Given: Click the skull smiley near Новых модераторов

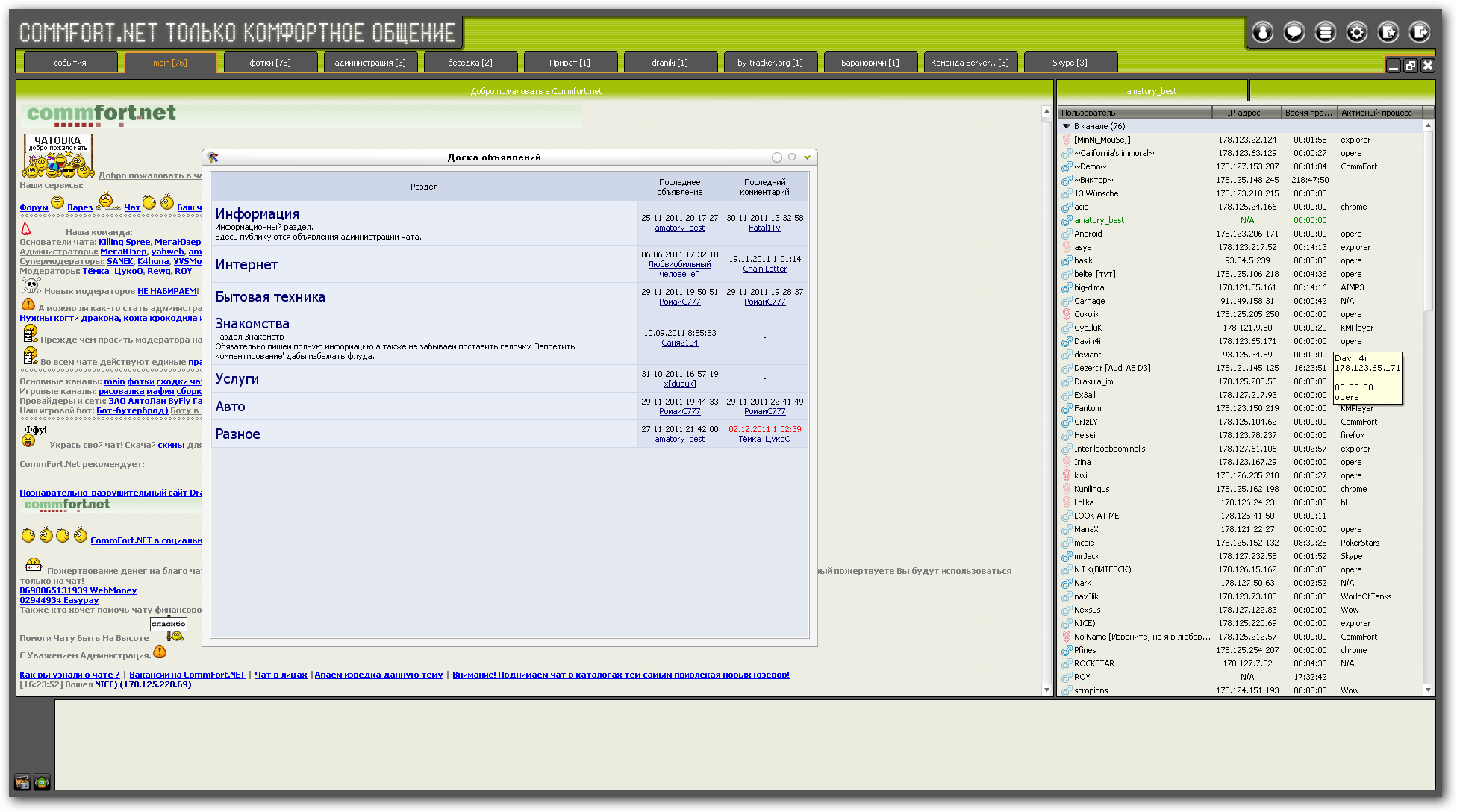Looking at the screenshot, I should 31,285.
